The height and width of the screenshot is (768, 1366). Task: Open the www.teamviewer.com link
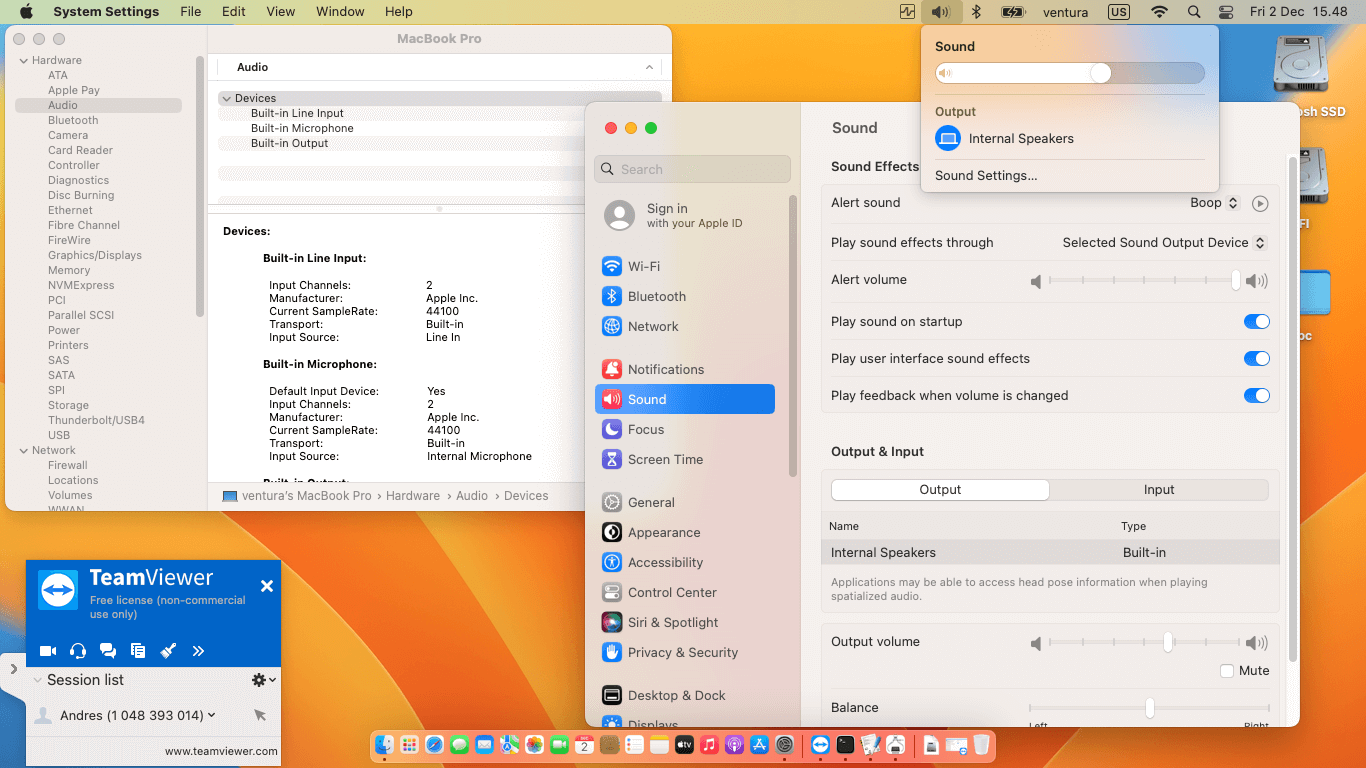(x=222, y=751)
